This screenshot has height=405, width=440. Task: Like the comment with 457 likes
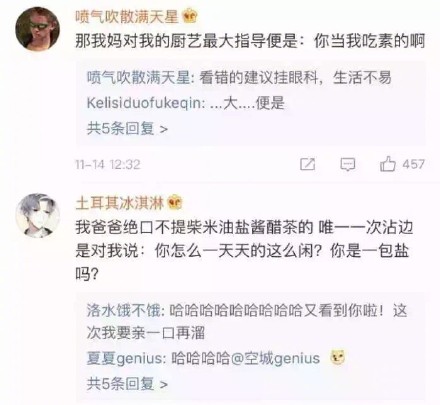point(388,164)
